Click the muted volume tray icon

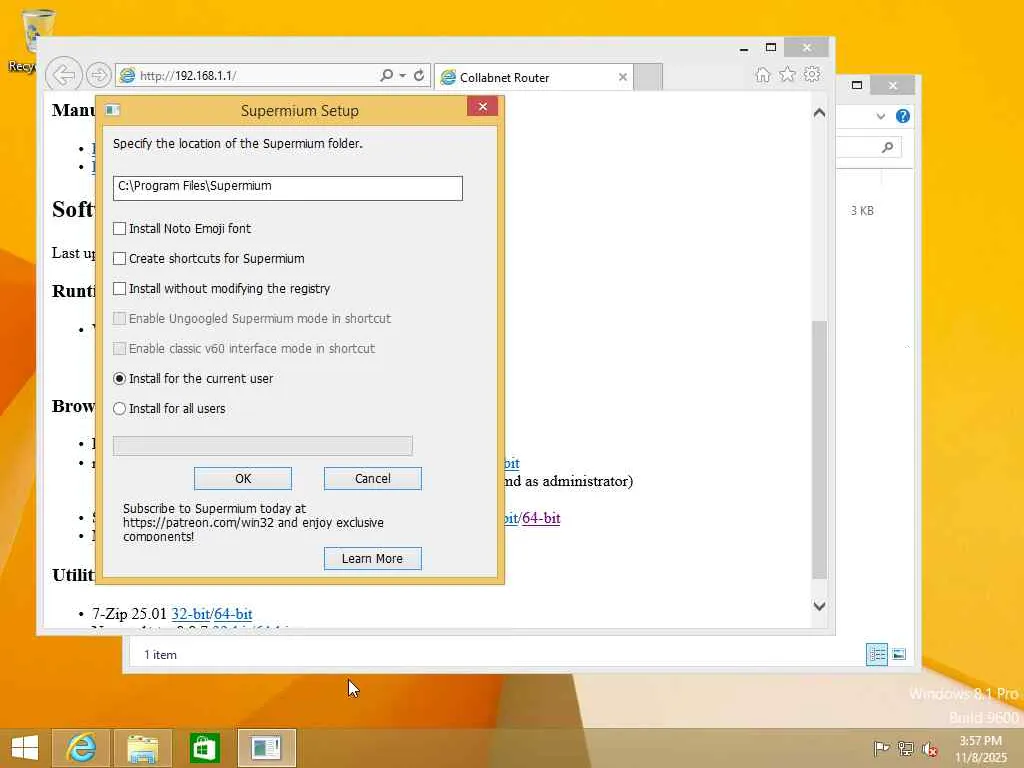(x=929, y=748)
